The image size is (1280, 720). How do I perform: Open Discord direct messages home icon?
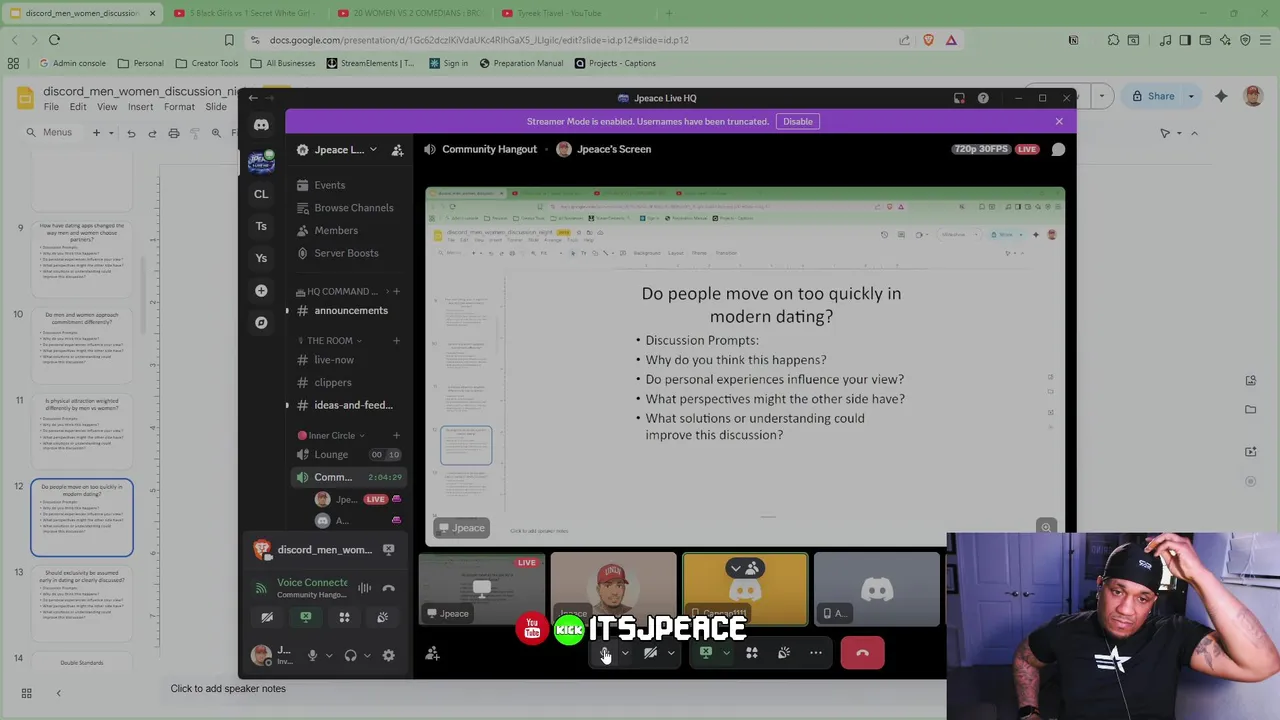pyautogui.click(x=261, y=125)
